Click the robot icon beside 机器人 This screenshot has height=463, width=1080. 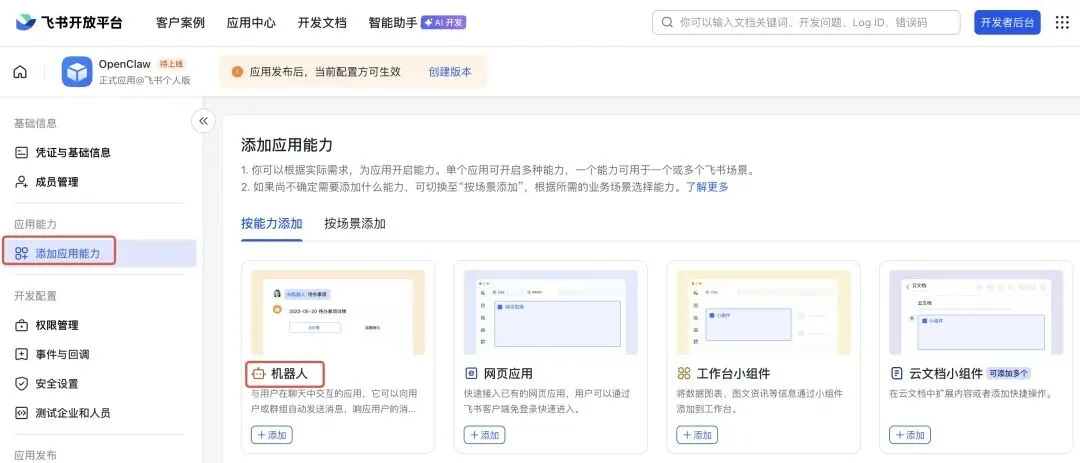[258, 374]
